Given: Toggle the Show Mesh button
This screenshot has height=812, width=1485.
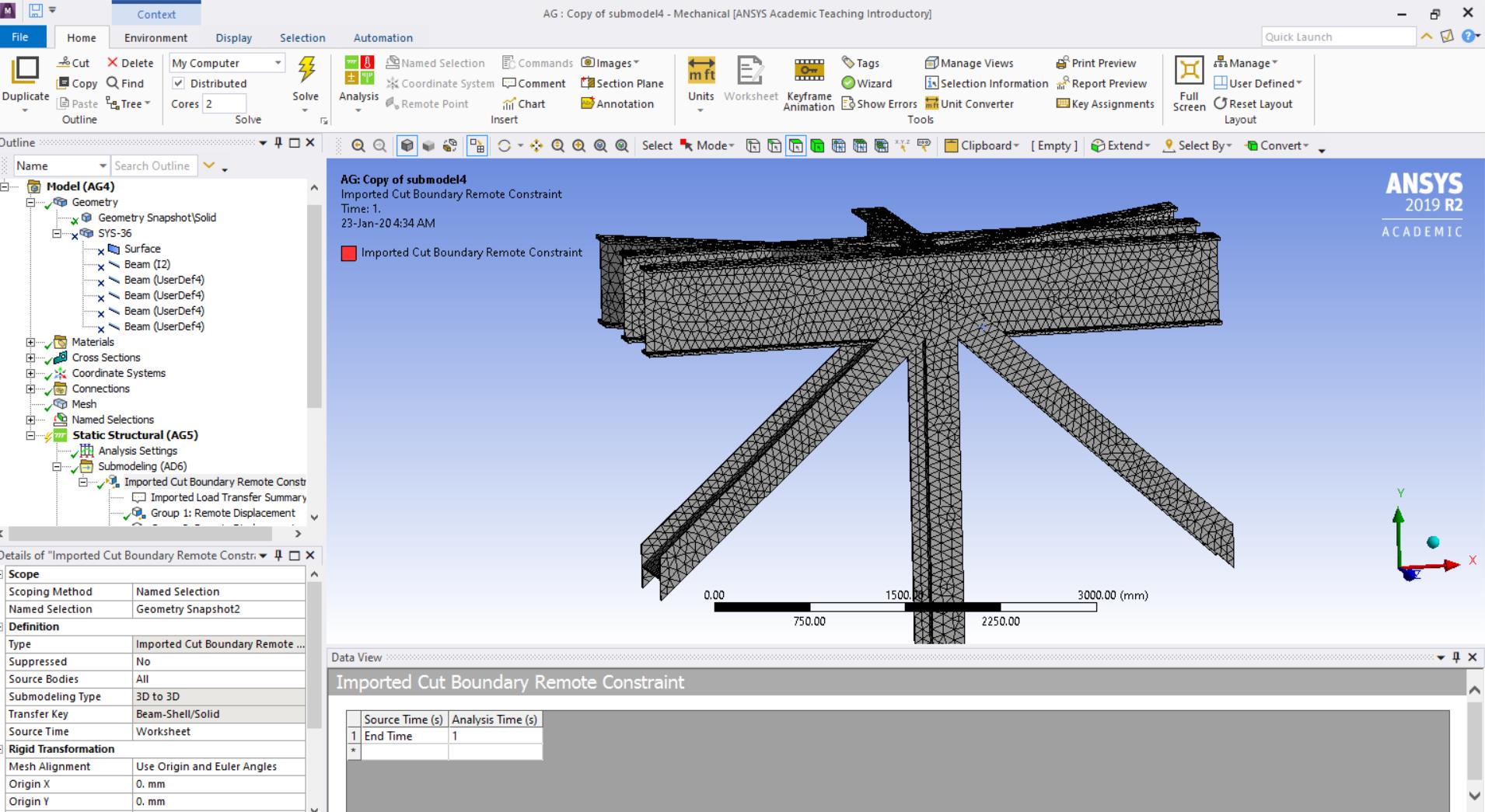Looking at the screenshot, I should coord(477,145).
